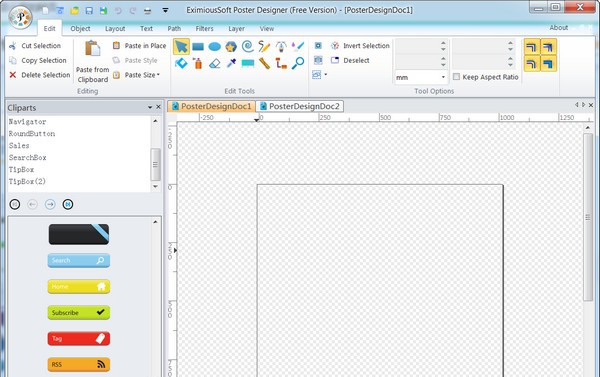600x377 pixels.
Task: Select the orange RSS button clipart
Action: [79, 364]
